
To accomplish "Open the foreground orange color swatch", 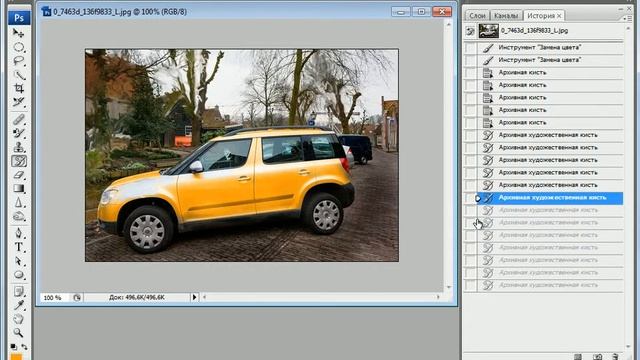I will (x=16, y=357).
